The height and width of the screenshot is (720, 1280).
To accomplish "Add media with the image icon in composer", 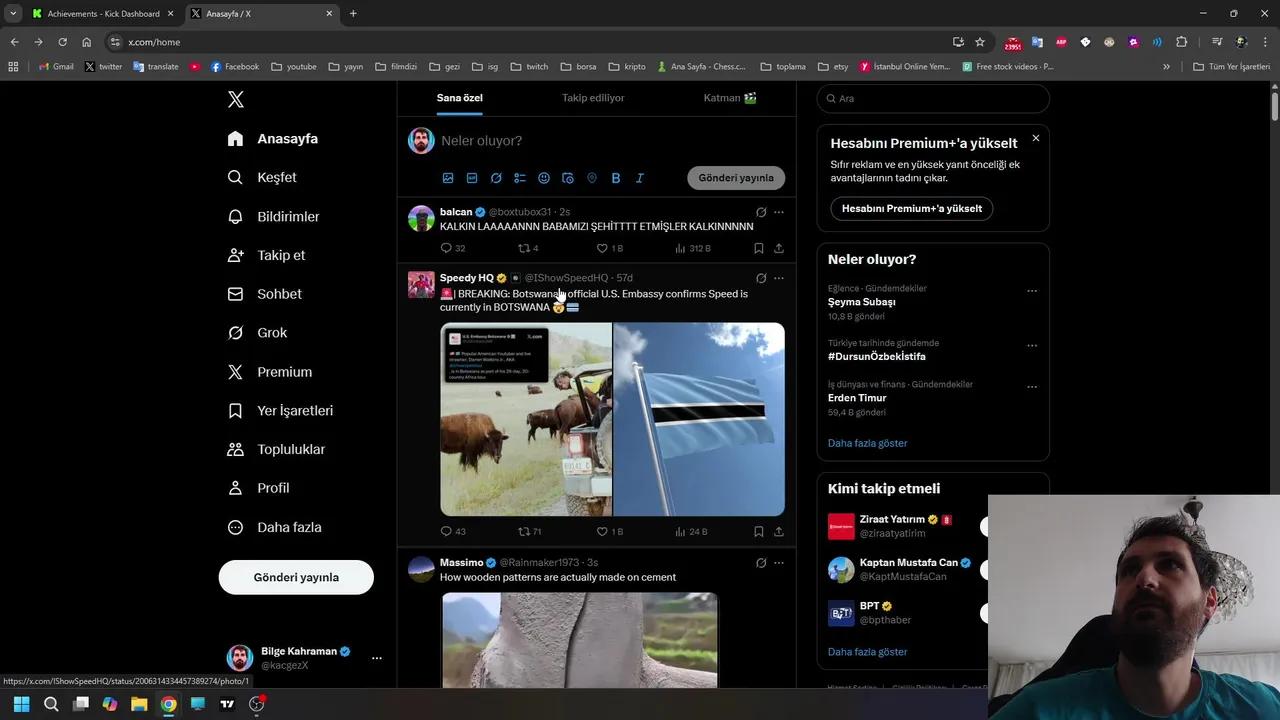I will coord(448,178).
